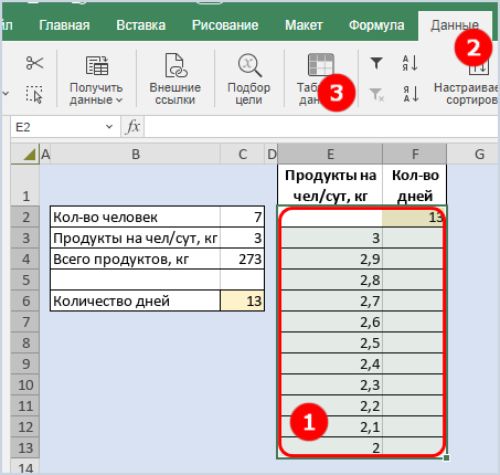The width and height of the screenshot is (500, 475).
Task: Click highlighted cell C6 with 13
Action: pyautogui.click(x=242, y=301)
